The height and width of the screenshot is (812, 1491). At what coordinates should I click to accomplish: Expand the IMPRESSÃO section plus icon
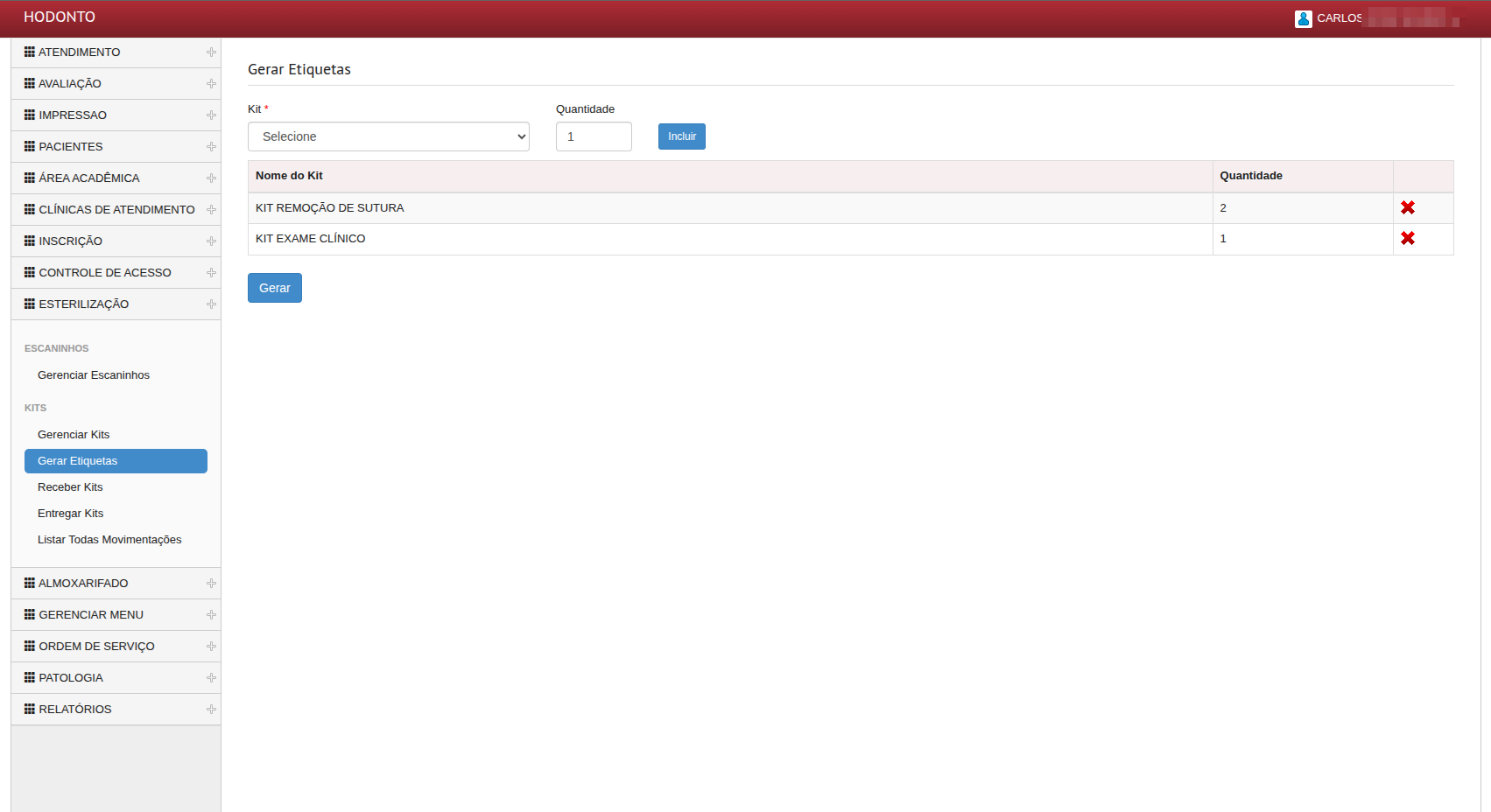(211, 115)
